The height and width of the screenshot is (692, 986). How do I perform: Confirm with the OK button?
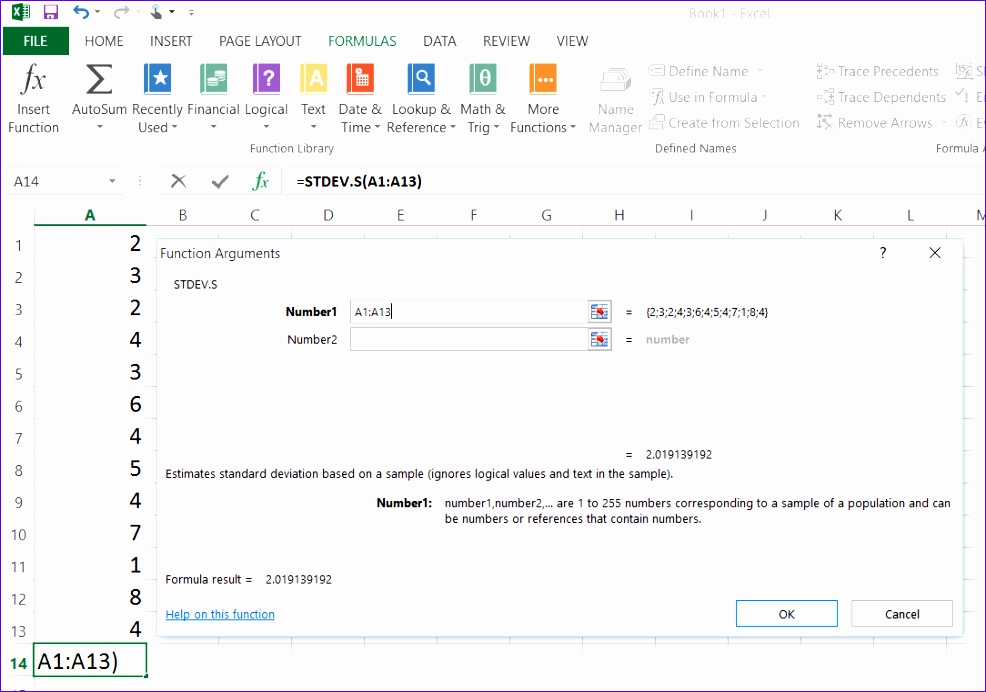click(x=786, y=613)
